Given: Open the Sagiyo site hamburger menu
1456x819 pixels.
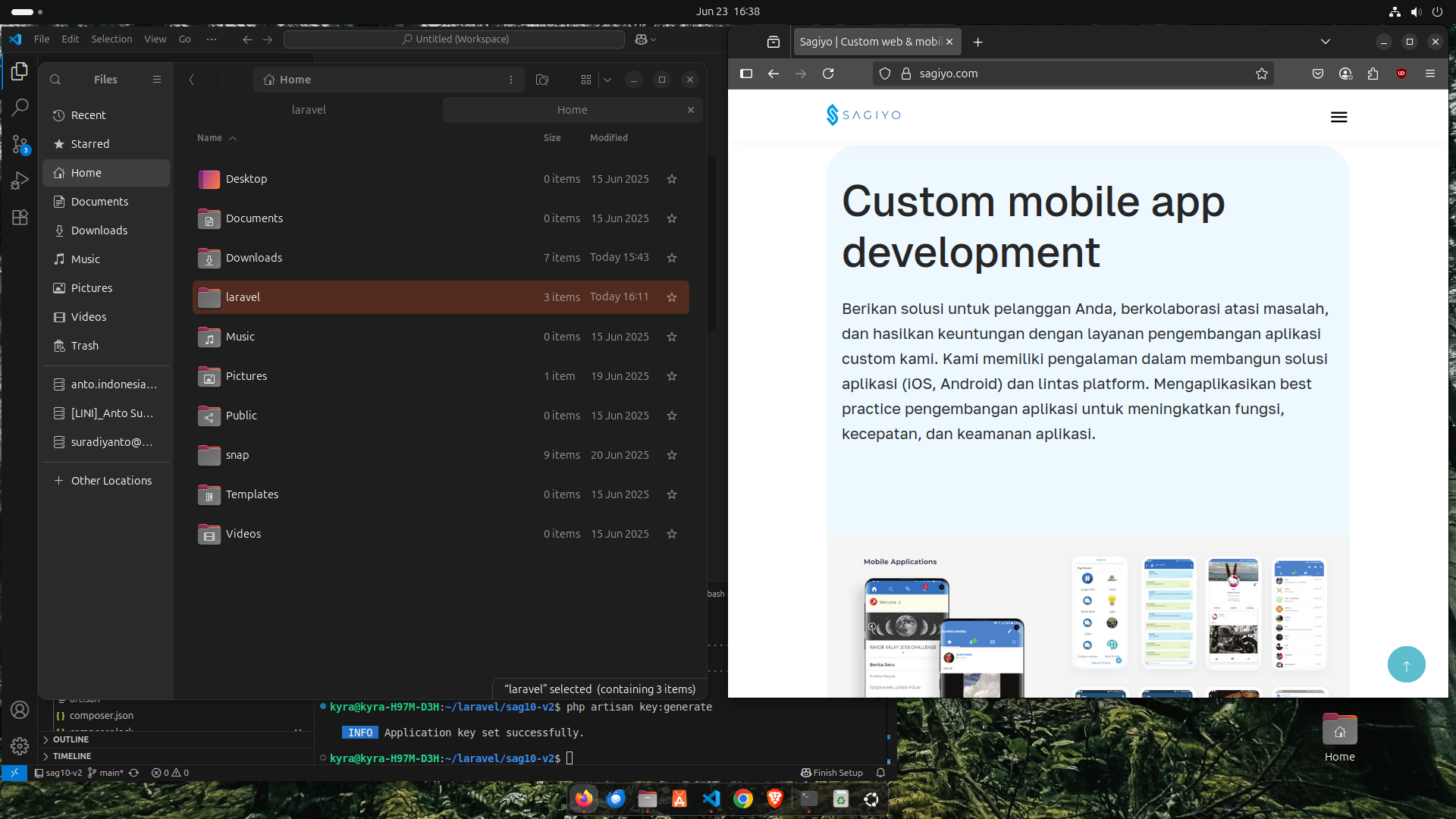Looking at the screenshot, I should (1339, 117).
